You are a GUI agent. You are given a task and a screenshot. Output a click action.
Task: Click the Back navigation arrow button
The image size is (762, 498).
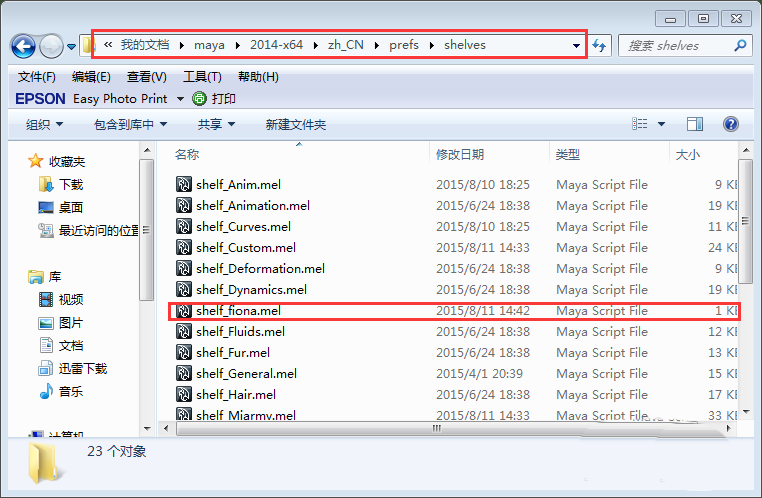tap(23, 47)
